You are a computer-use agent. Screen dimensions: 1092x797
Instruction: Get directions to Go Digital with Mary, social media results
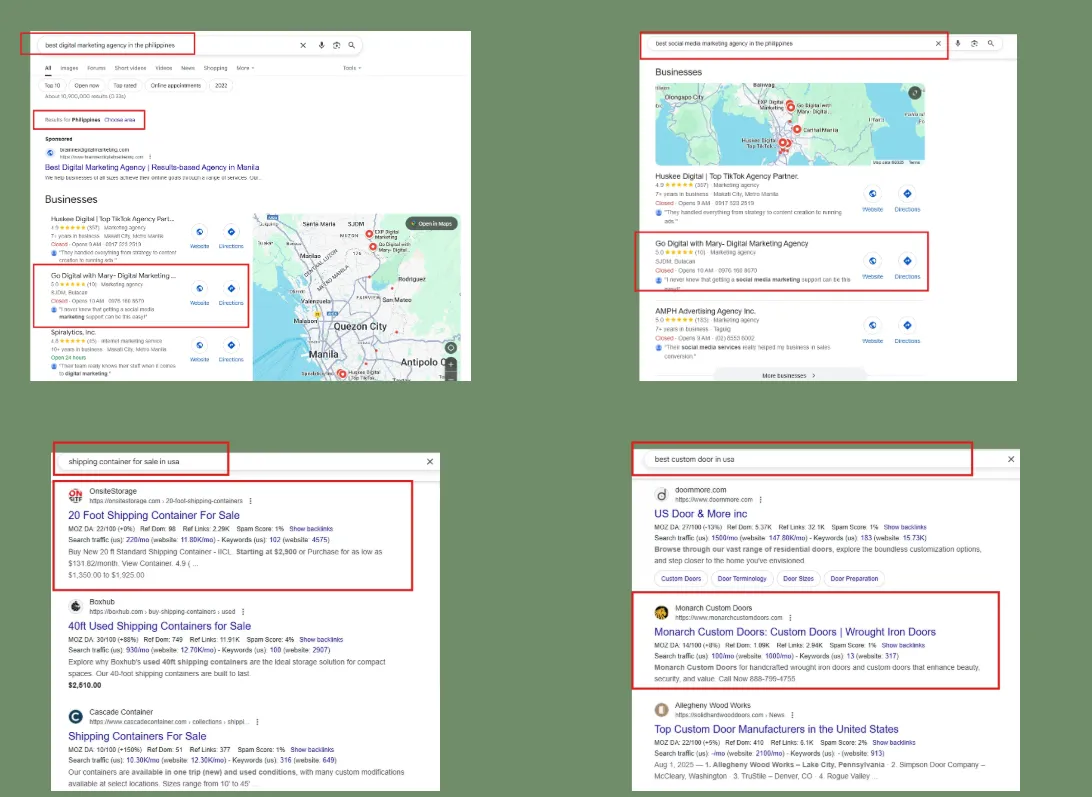coord(907,261)
